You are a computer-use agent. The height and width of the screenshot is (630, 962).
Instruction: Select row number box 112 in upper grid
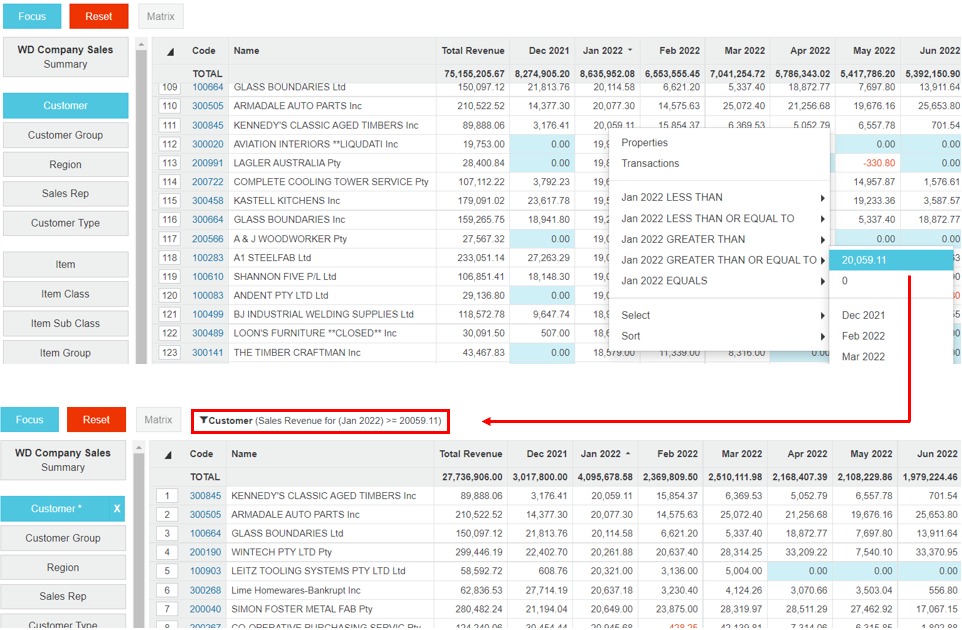click(x=169, y=144)
